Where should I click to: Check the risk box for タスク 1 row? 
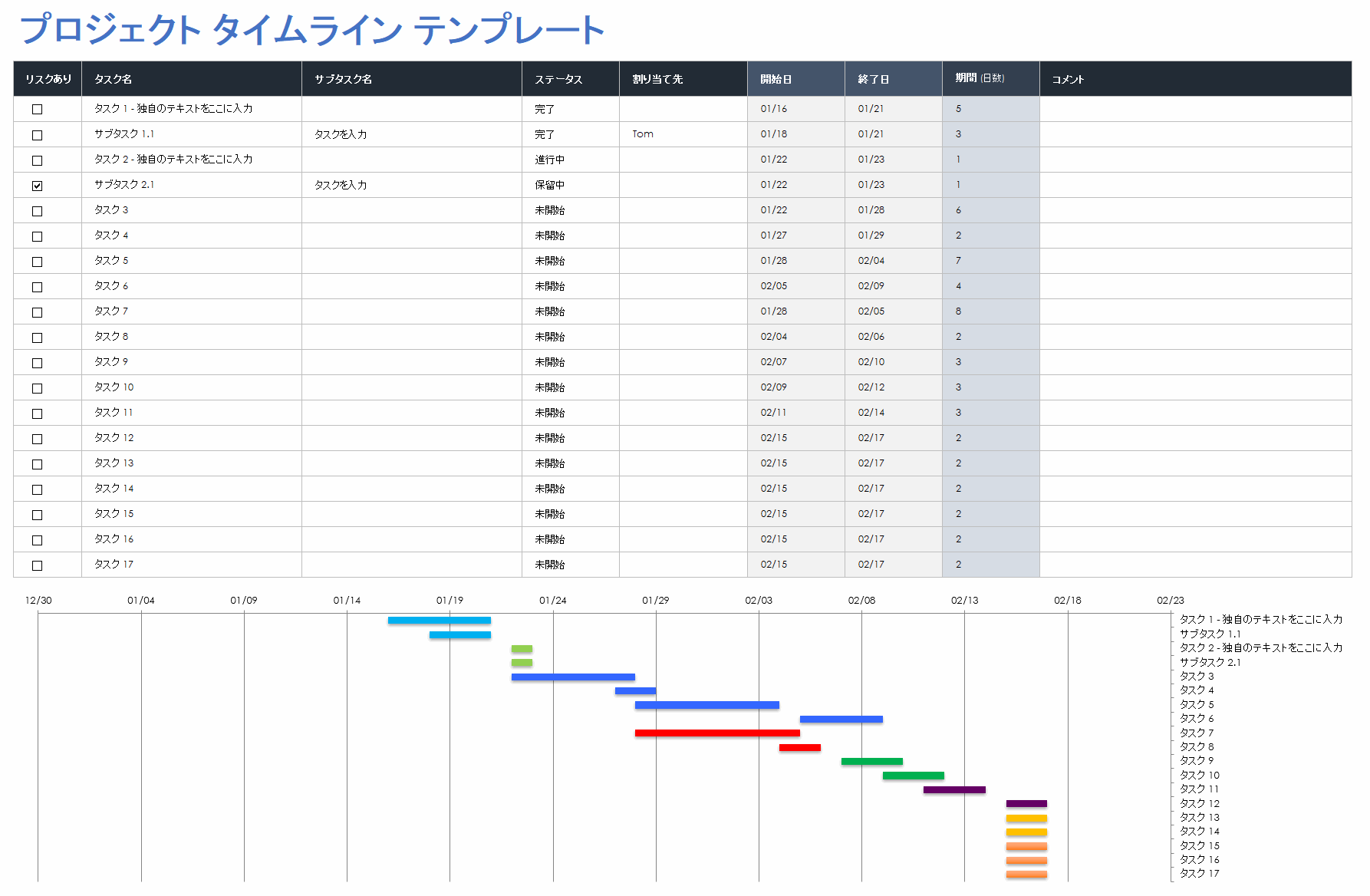[37, 109]
